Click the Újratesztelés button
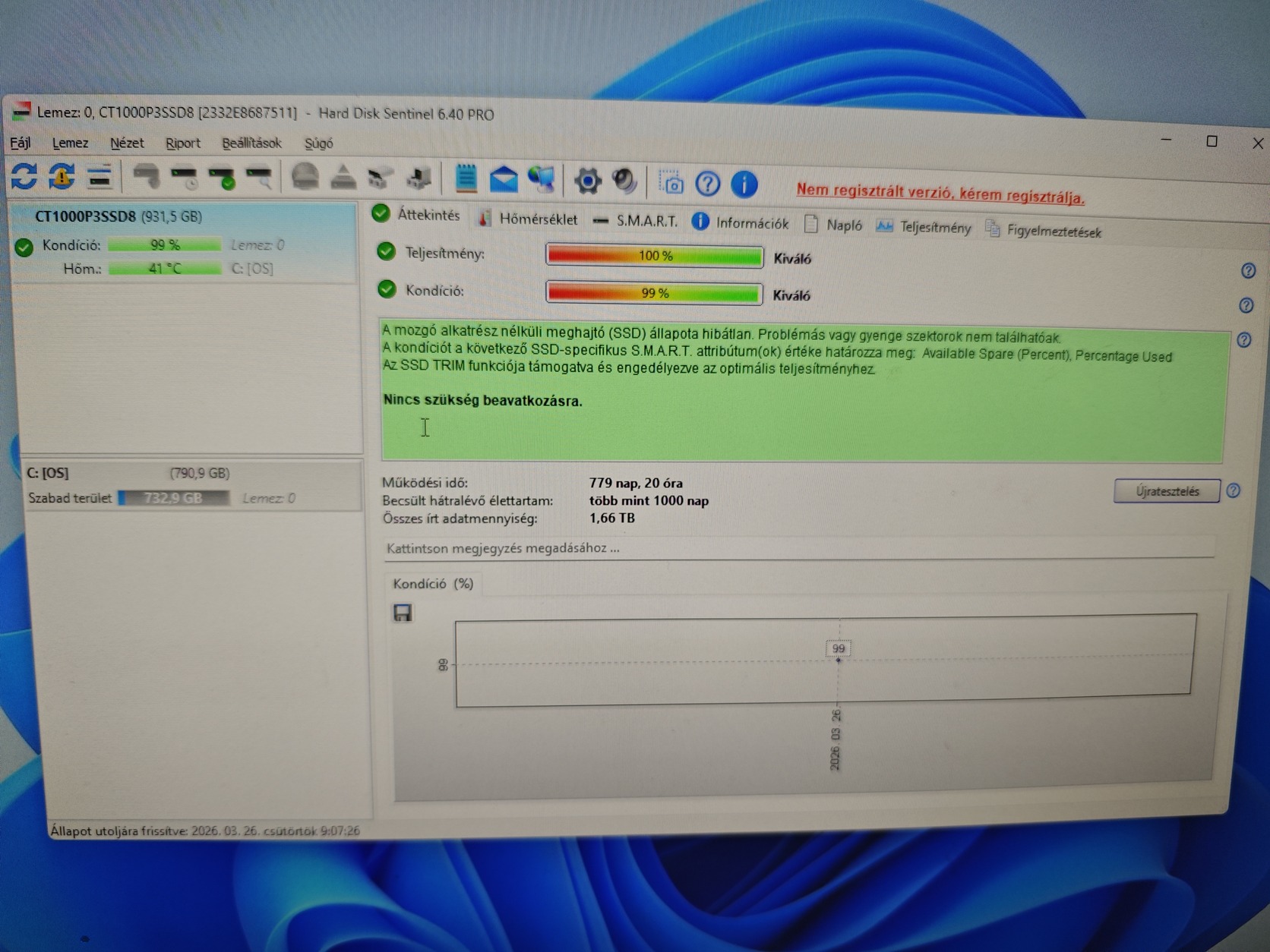The image size is (1270, 952). click(1167, 490)
